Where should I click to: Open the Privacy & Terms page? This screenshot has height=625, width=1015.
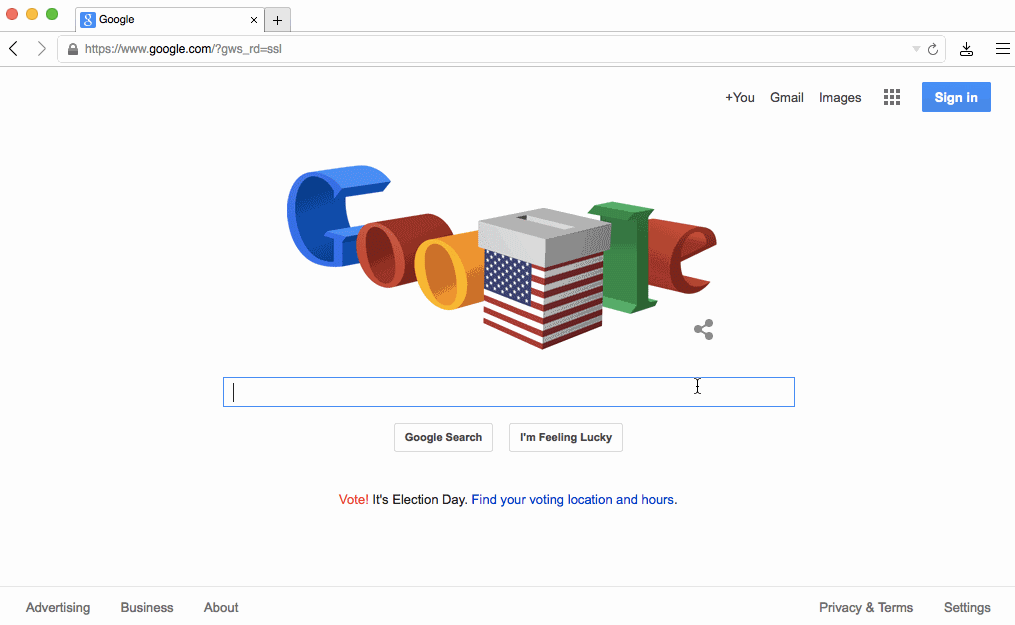[865, 607]
